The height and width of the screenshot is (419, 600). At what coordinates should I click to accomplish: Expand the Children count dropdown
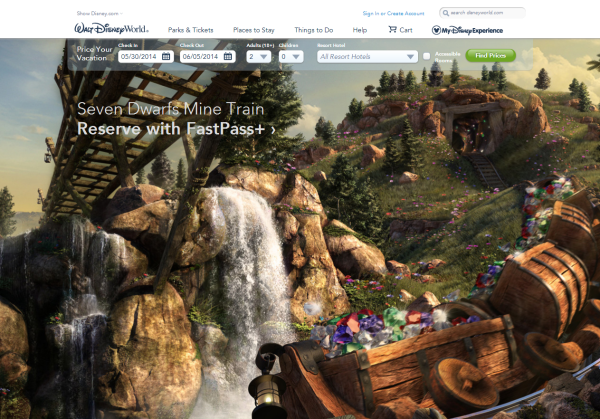click(x=291, y=57)
